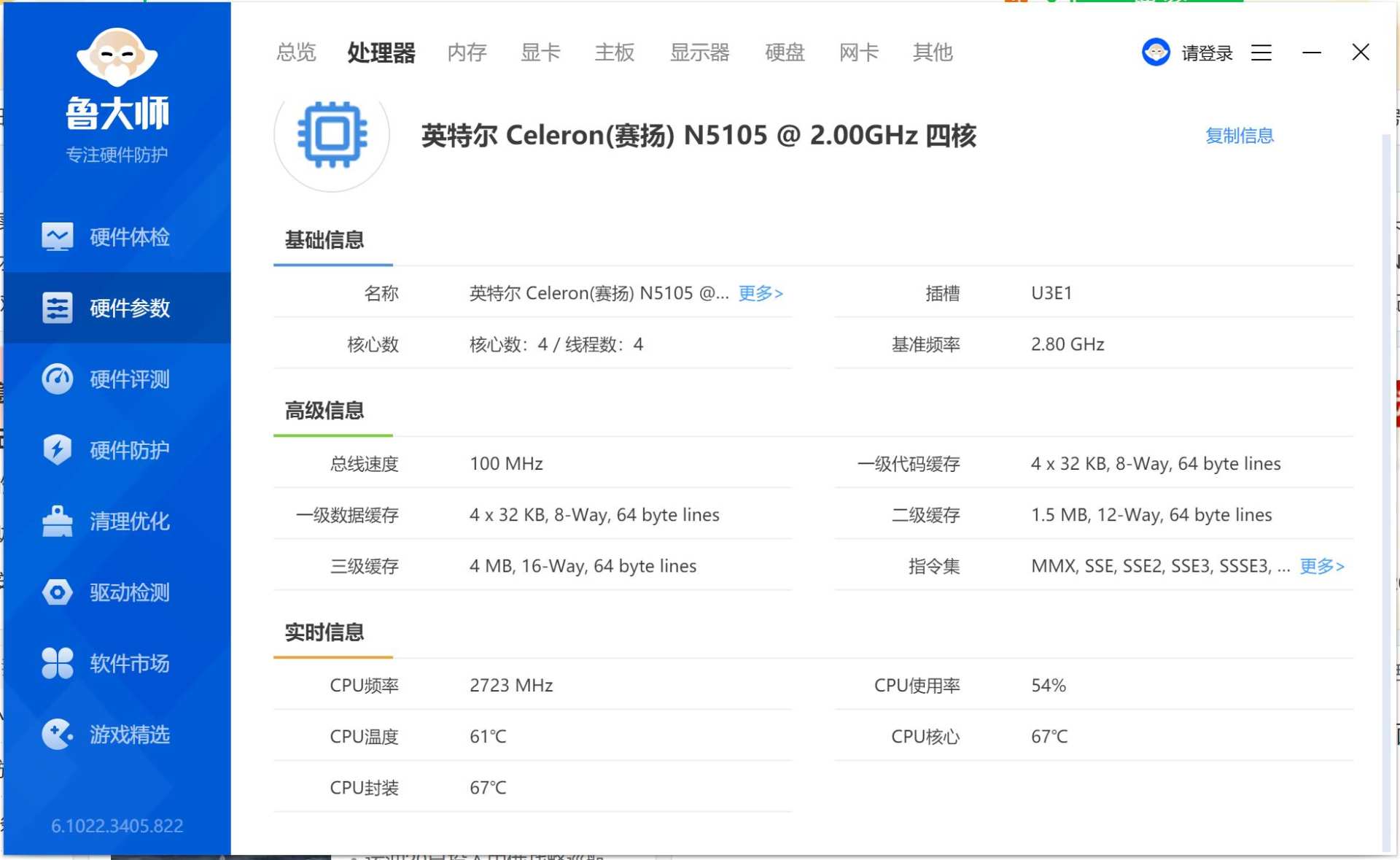This screenshot has height=860, width=1400.
Task: Click the version number 6.1022.3405.822
Action: [116, 825]
